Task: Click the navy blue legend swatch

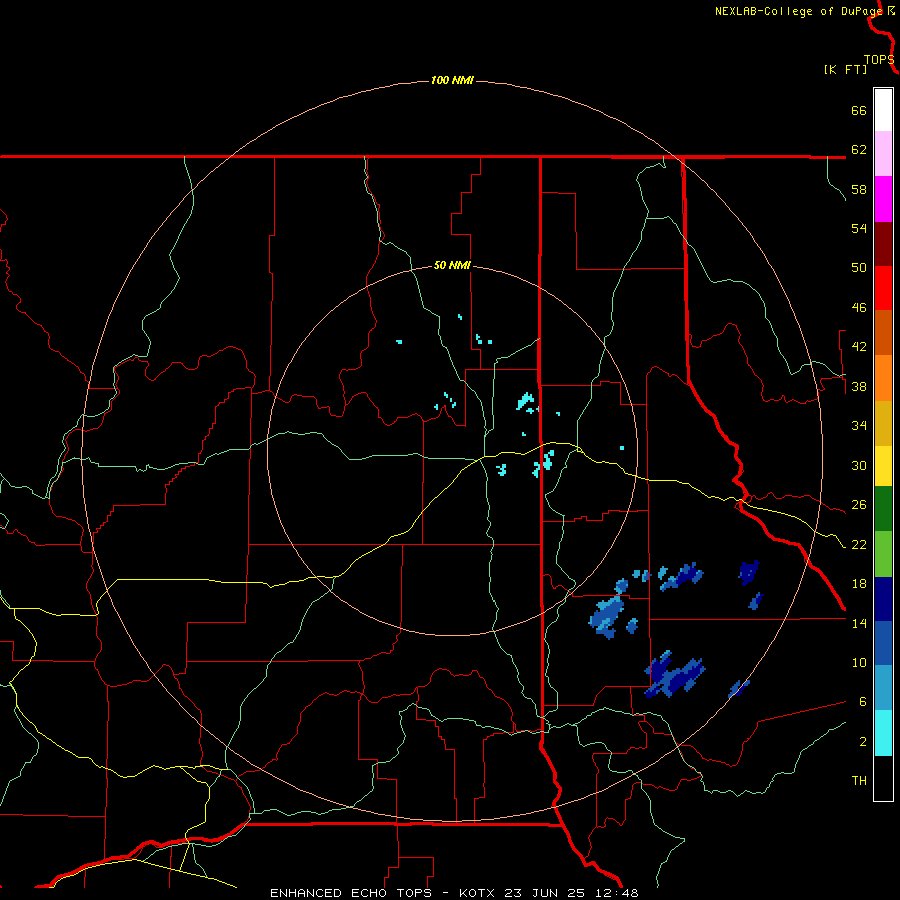Action: 883,599
